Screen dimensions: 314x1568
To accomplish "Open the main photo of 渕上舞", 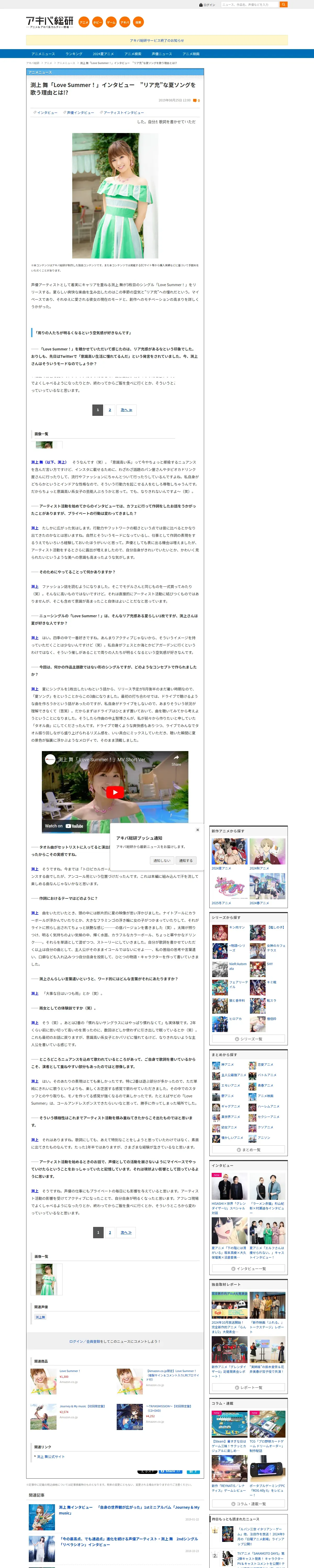I will (115, 195).
